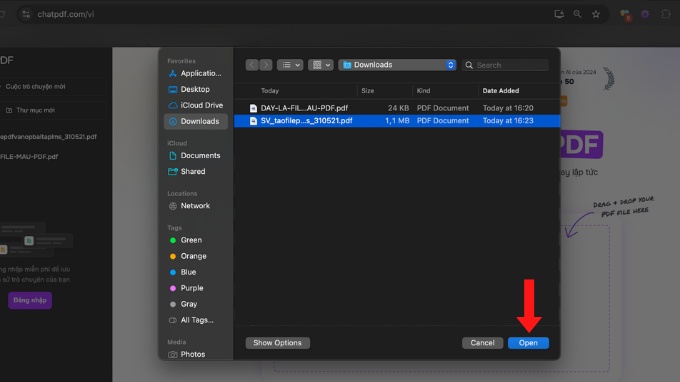The height and width of the screenshot is (382, 680).
Task: Select DAY-LA-FIL...AU-PDF.pdf file
Action: coord(396,108)
